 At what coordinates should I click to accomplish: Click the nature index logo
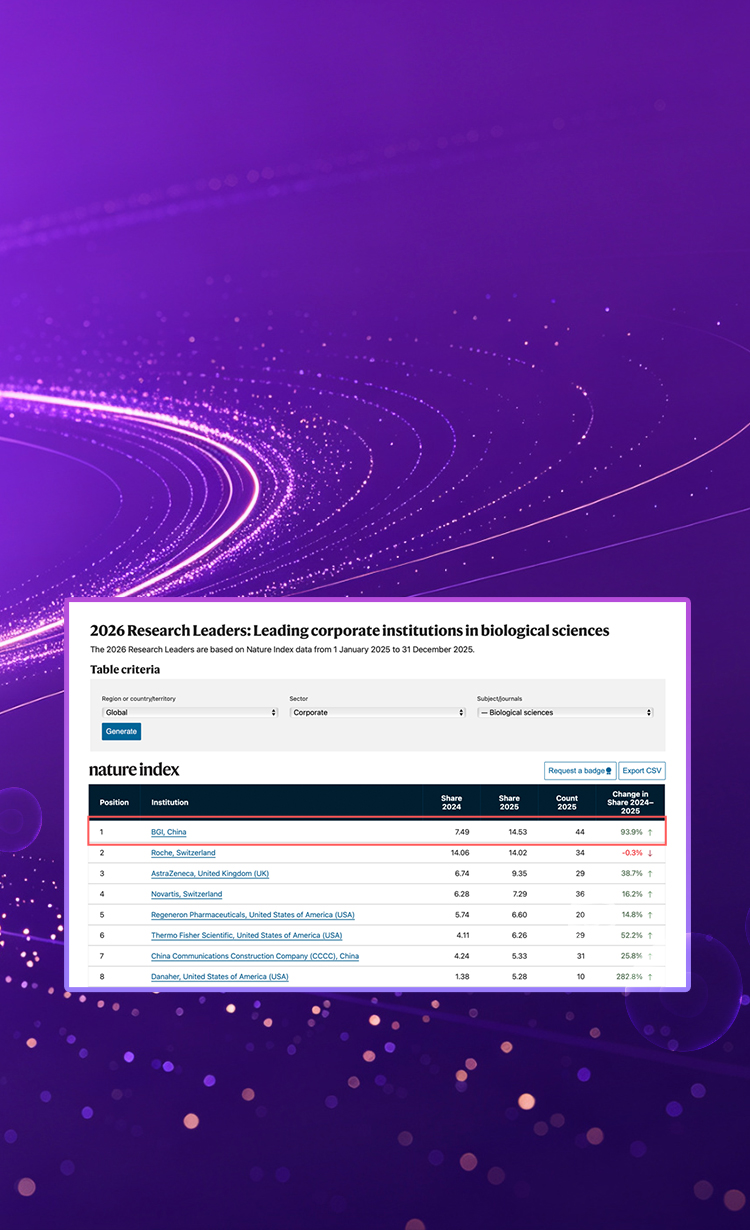[134, 769]
